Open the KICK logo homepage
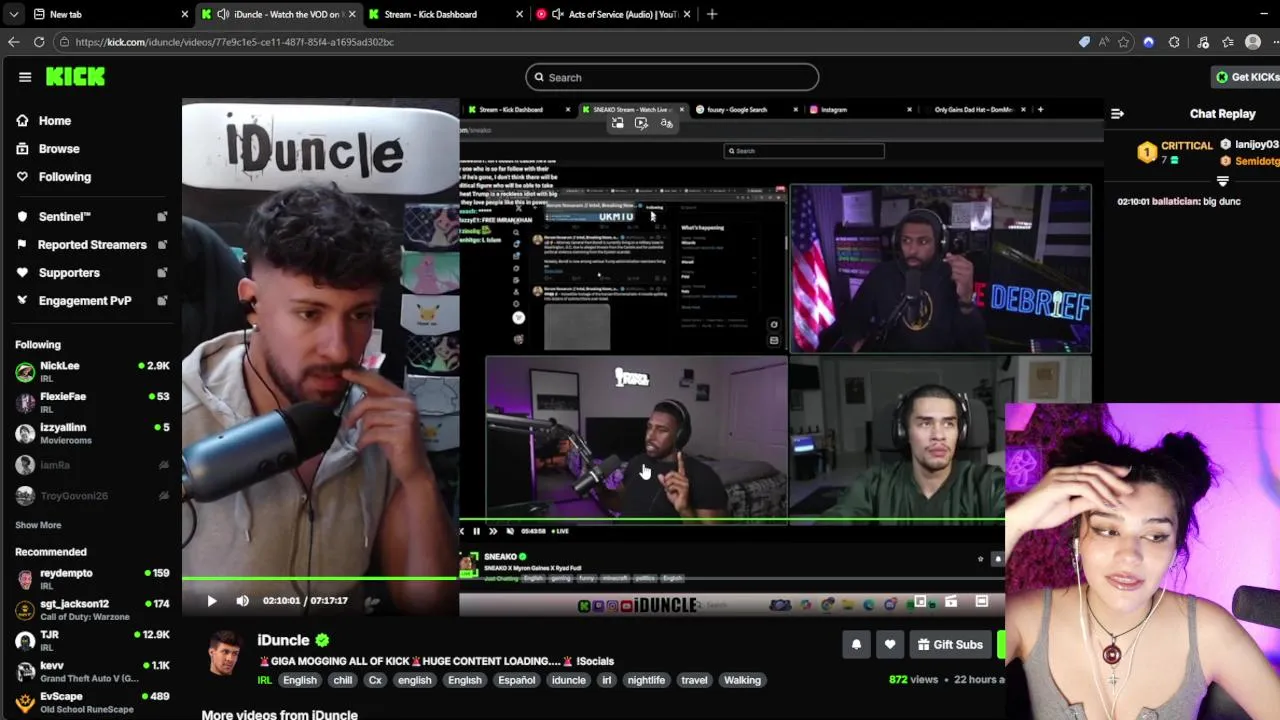The height and width of the screenshot is (720, 1280). (x=75, y=77)
